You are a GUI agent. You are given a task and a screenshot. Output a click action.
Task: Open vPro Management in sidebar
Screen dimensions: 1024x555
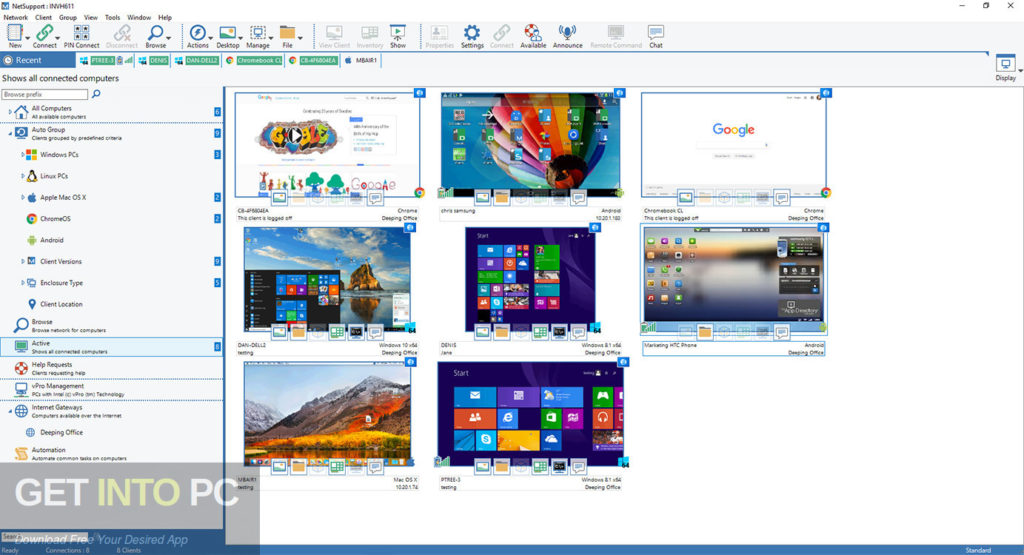coord(111,389)
